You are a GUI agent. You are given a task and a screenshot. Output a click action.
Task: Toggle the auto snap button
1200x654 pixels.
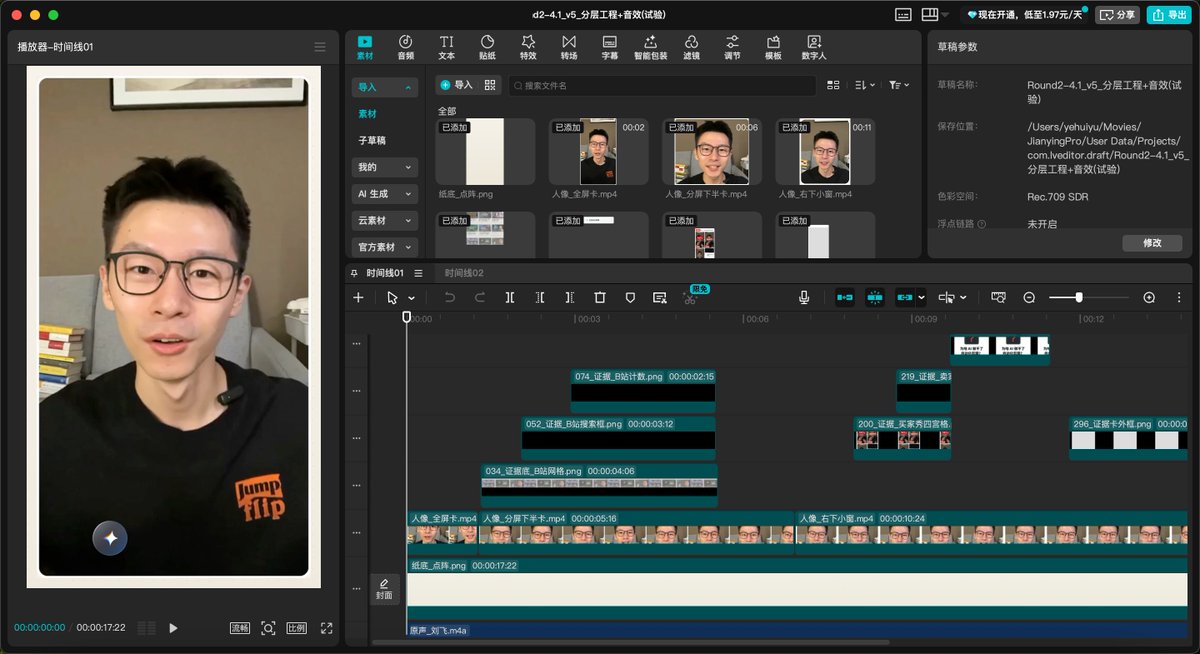click(x=875, y=297)
